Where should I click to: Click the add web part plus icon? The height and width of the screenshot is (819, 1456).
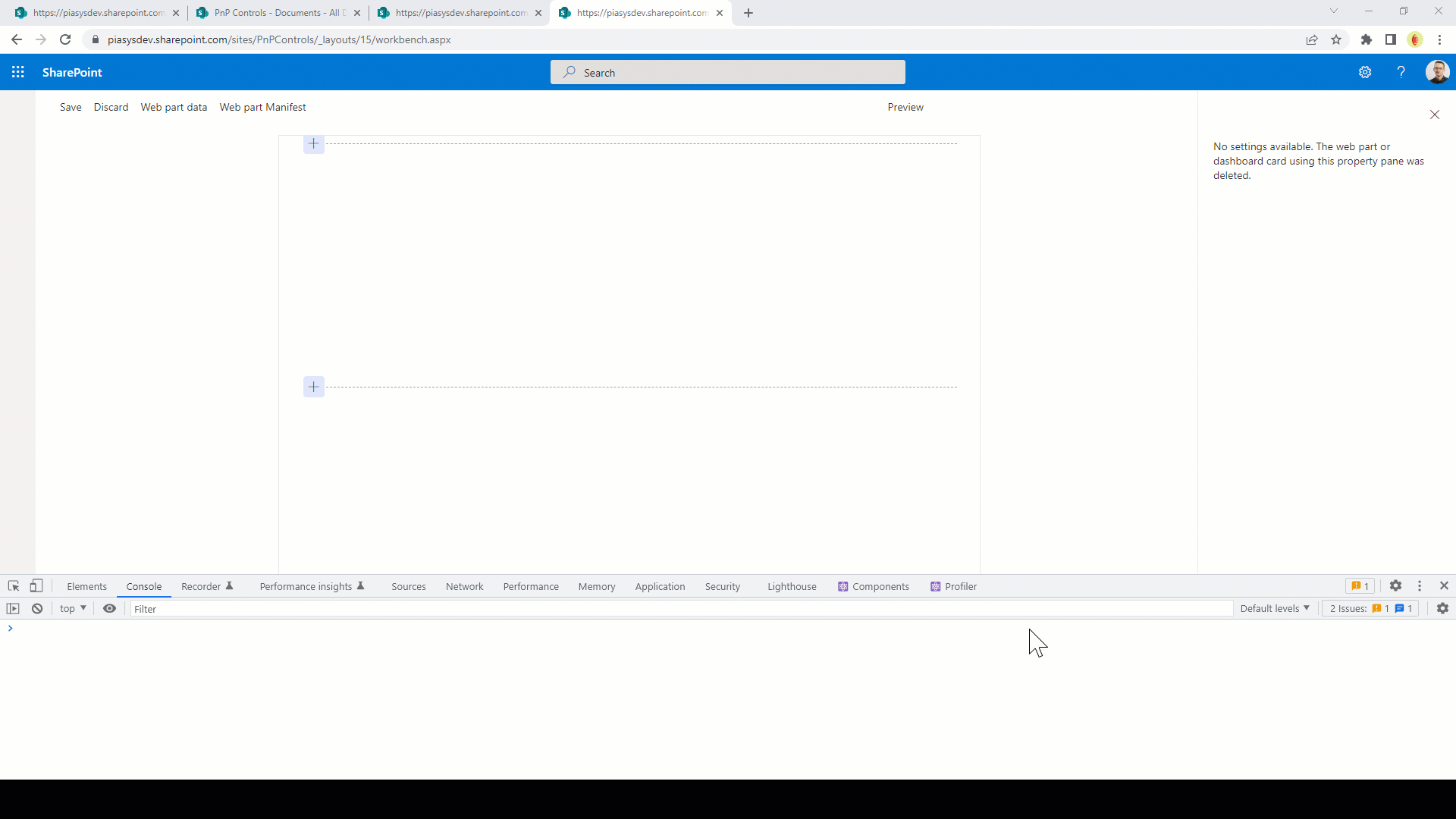tap(313, 144)
